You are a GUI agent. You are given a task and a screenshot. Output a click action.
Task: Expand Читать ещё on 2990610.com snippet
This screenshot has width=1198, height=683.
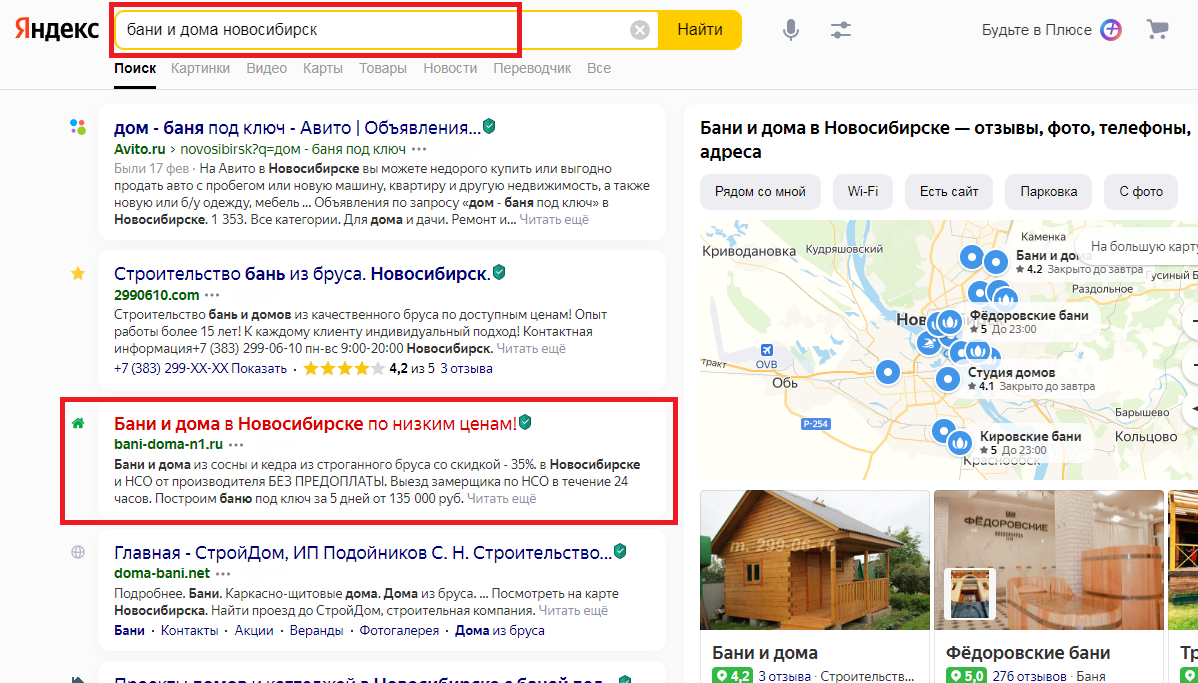(531, 348)
